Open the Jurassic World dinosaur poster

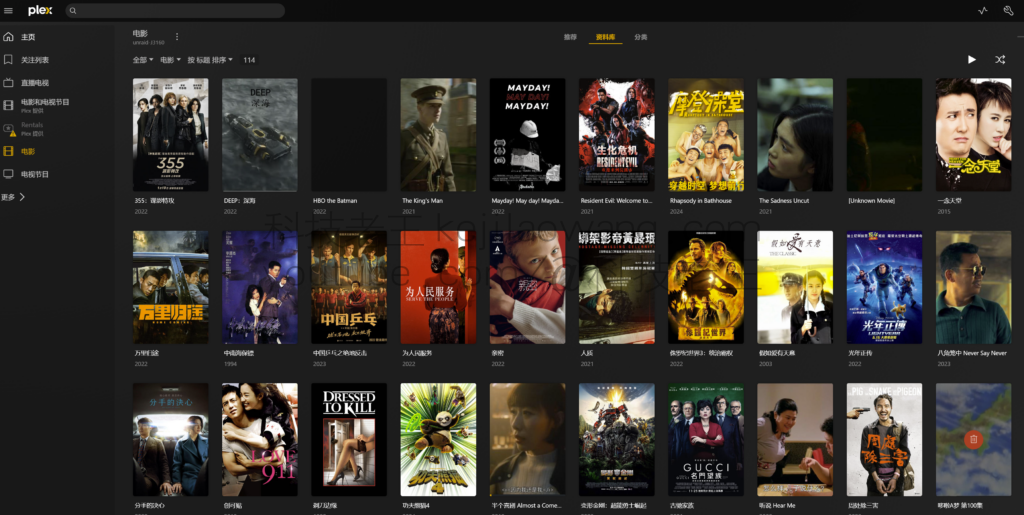click(x=706, y=287)
